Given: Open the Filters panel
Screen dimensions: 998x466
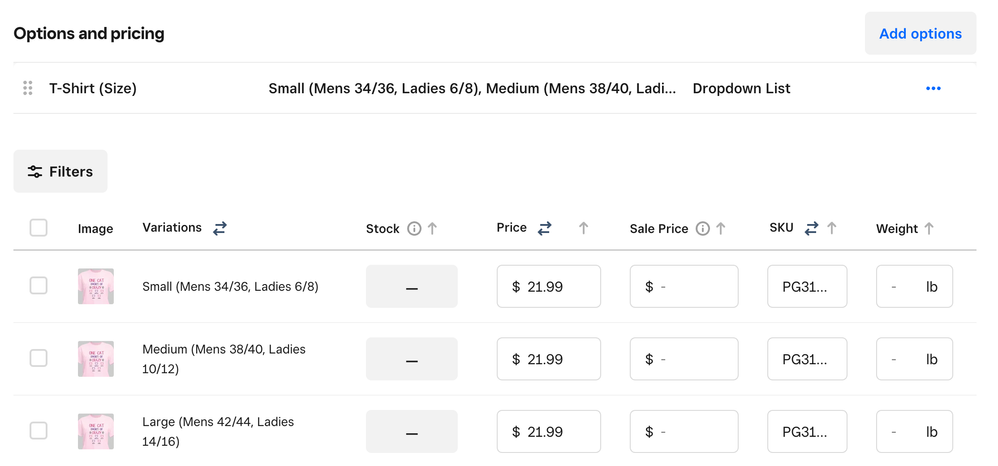Looking at the screenshot, I should (x=60, y=171).
